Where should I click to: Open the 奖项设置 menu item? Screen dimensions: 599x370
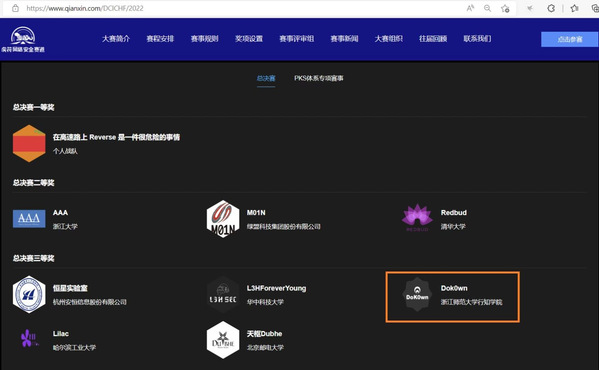click(x=249, y=39)
